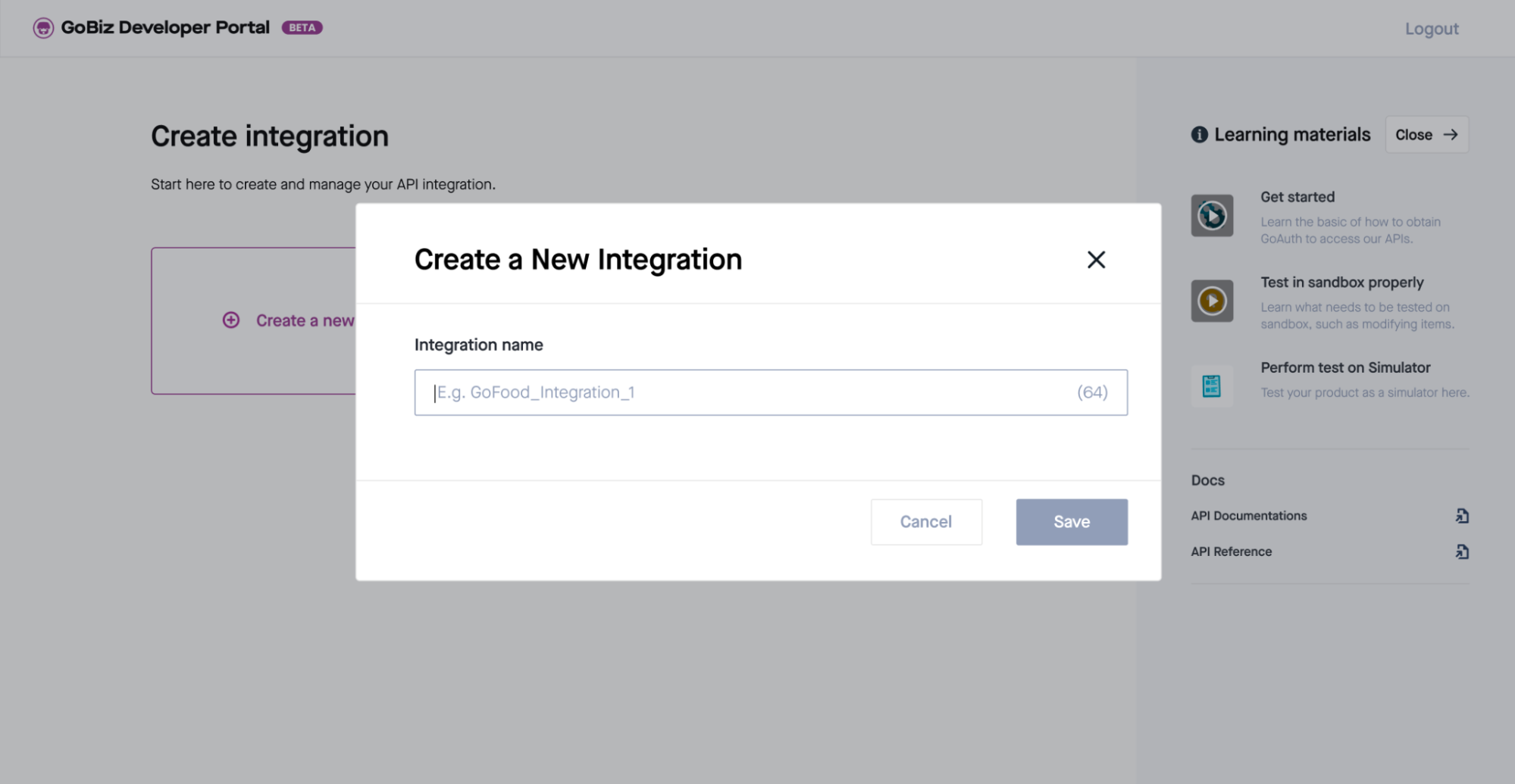Click the plus icon on Create a new card
This screenshot has width=1515, height=784.
point(231,320)
